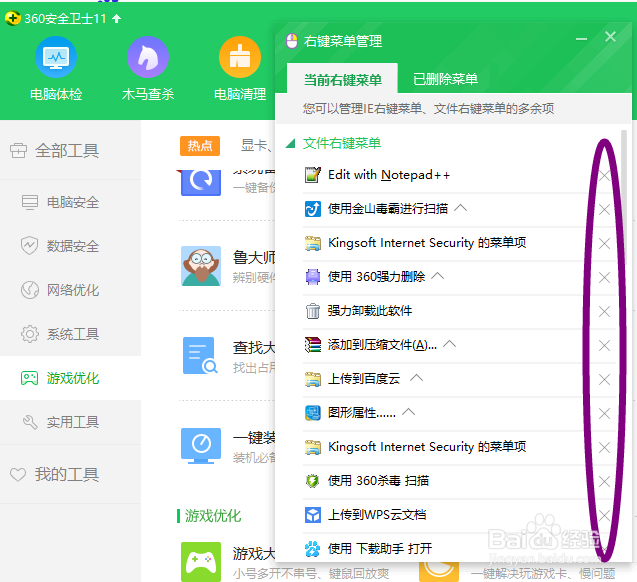This screenshot has width=637, height=582.
Task: Open the 游戏大厅 gamepad icon
Action: tap(201, 562)
